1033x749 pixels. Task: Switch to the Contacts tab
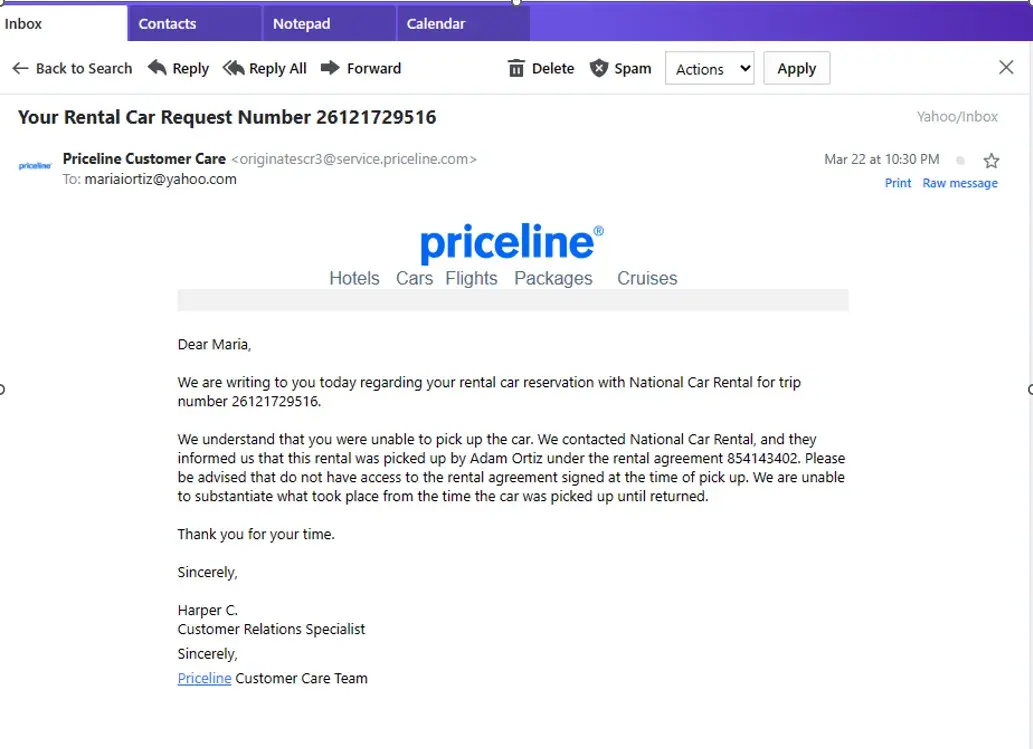167,23
